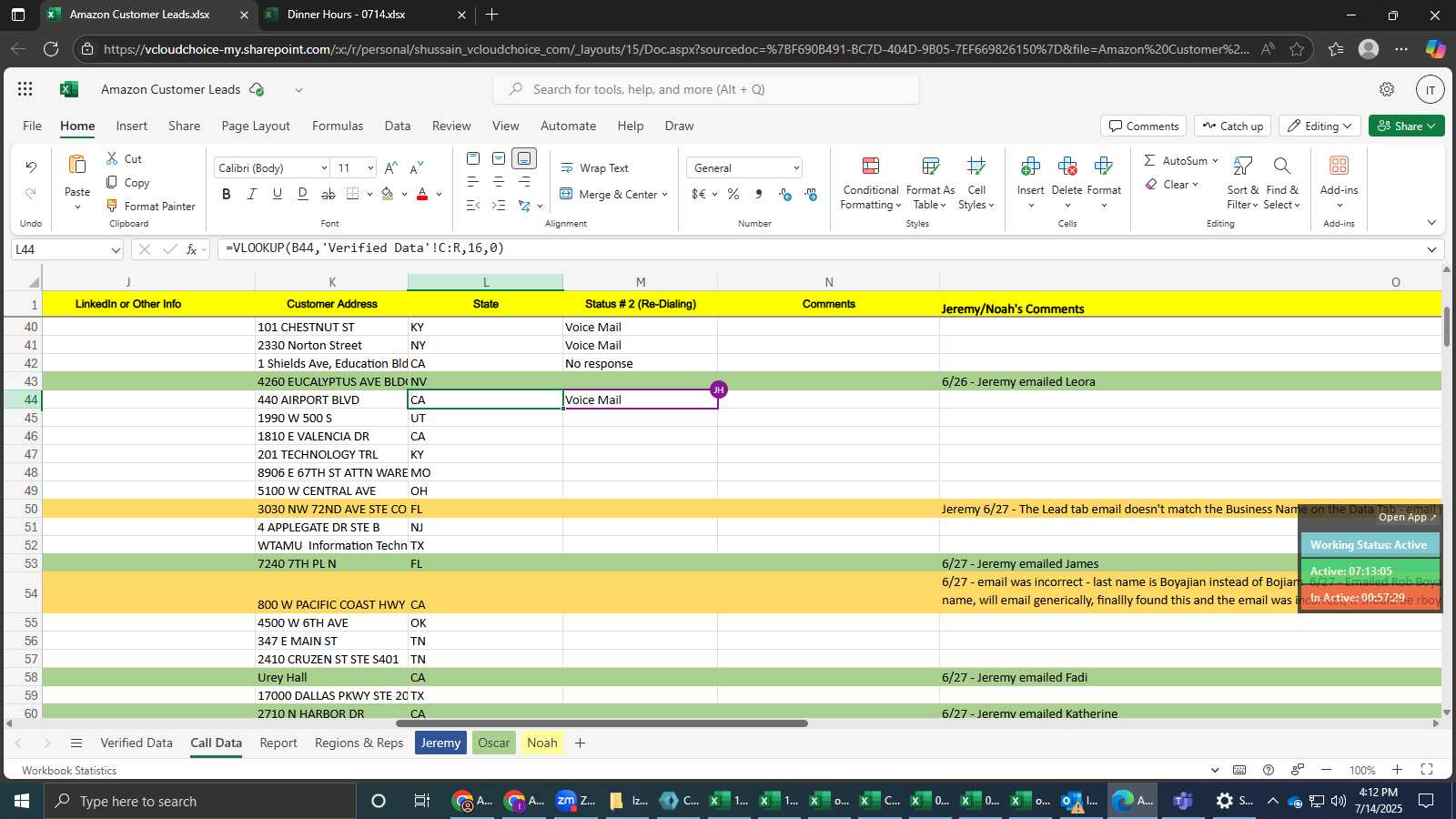The height and width of the screenshot is (819, 1456).
Task: Open the Add-ins icon
Action: pyautogui.click(x=1339, y=165)
